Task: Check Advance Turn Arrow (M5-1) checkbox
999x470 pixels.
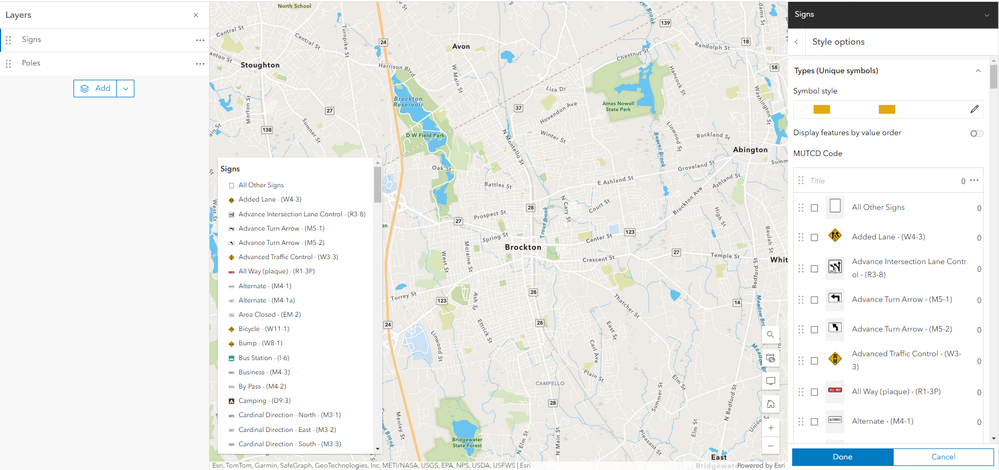Action: pyautogui.click(x=814, y=300)
